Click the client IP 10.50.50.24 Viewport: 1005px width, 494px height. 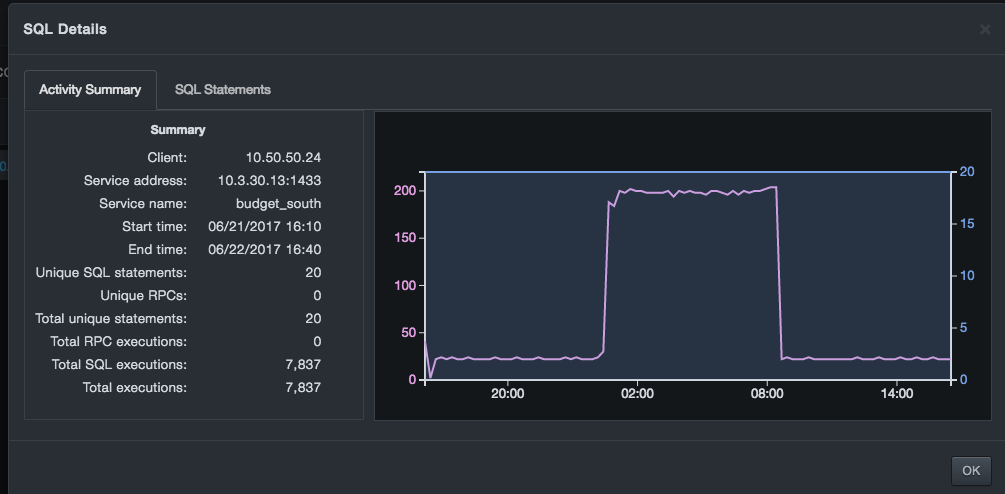(x=283, y=157)
